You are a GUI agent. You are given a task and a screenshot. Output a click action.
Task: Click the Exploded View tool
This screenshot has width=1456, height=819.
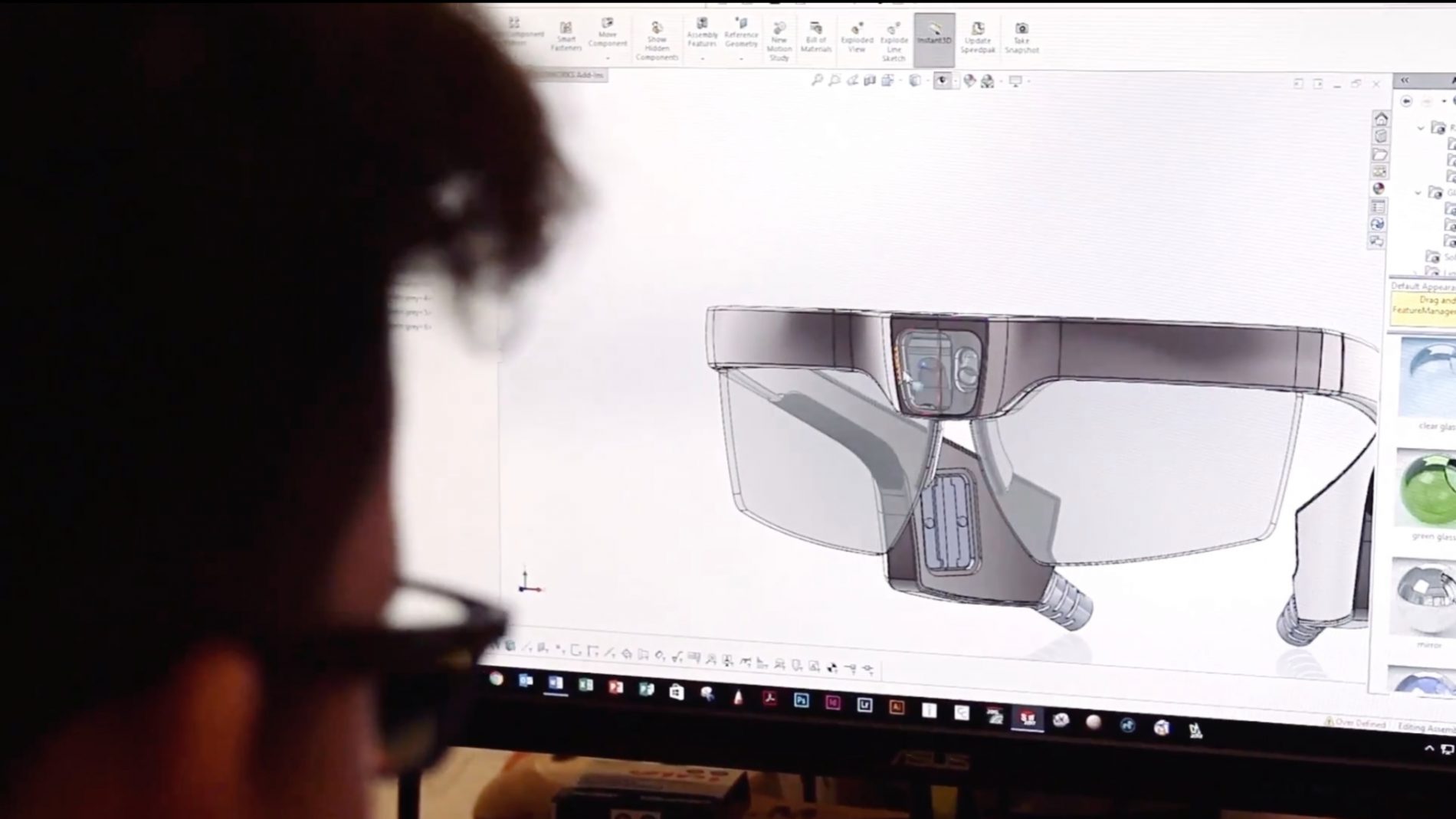pos(857,38)
